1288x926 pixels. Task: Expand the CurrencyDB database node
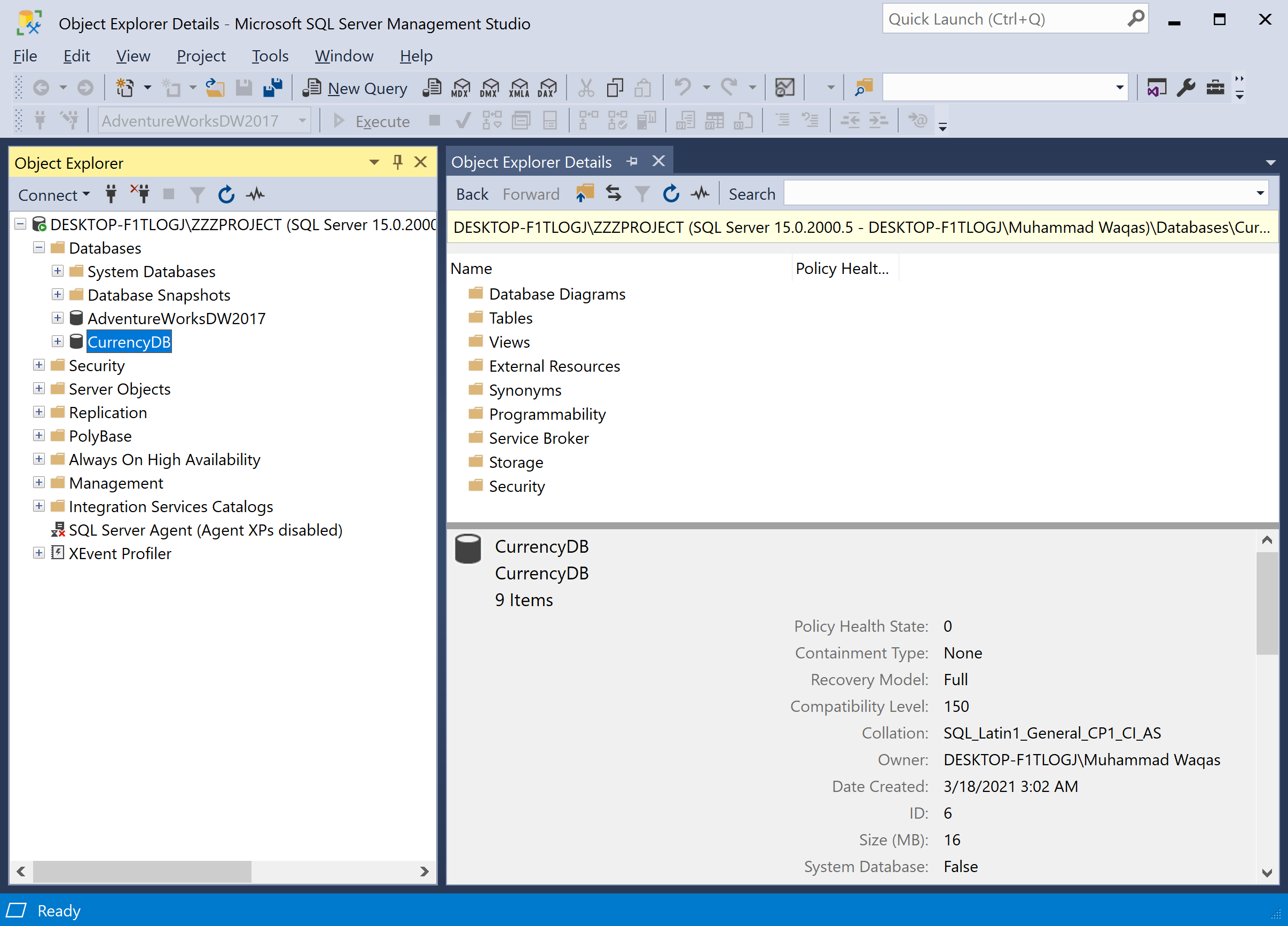tap(57, 341)
